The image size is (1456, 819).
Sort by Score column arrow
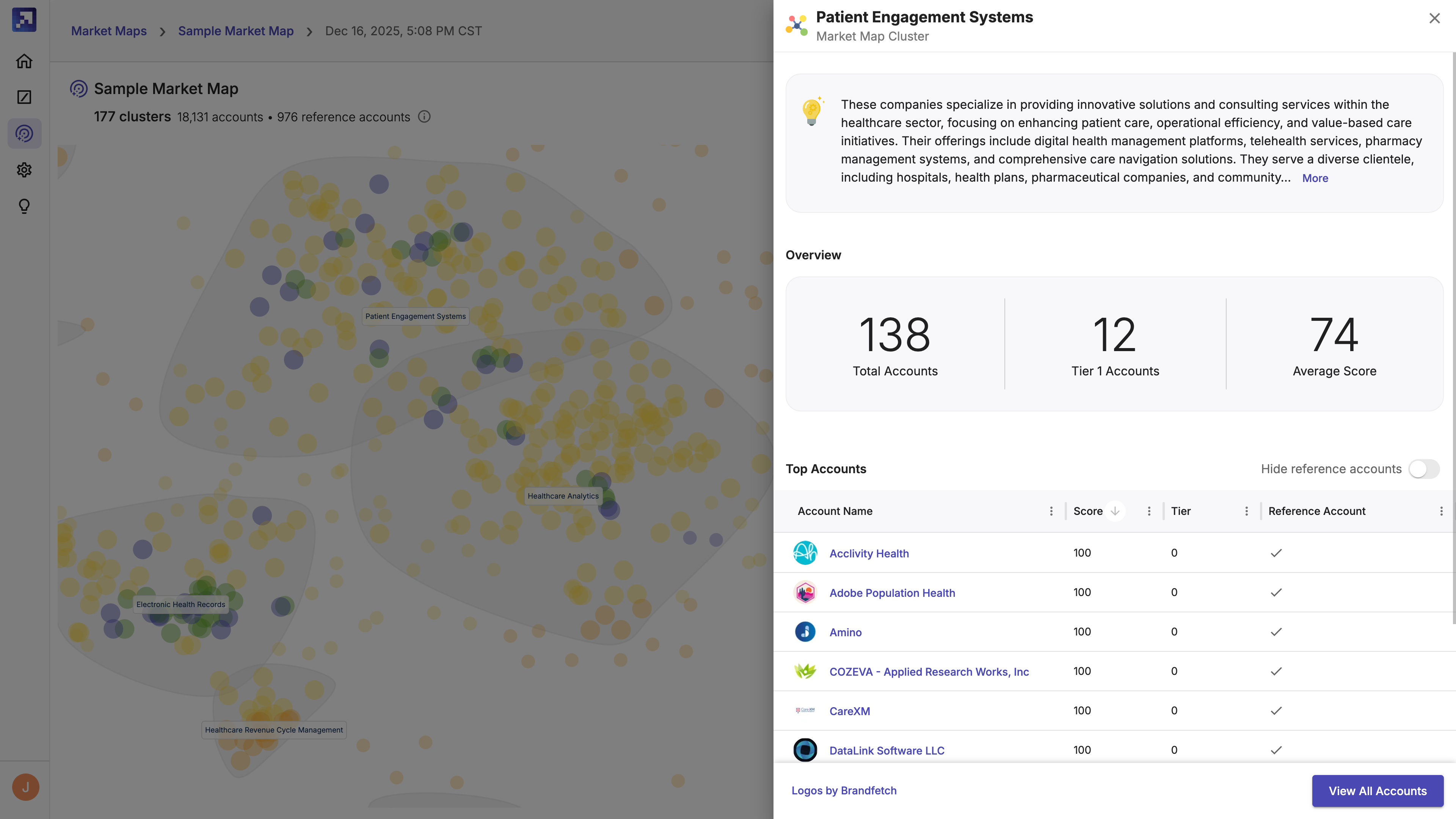tap(1115, 511)
